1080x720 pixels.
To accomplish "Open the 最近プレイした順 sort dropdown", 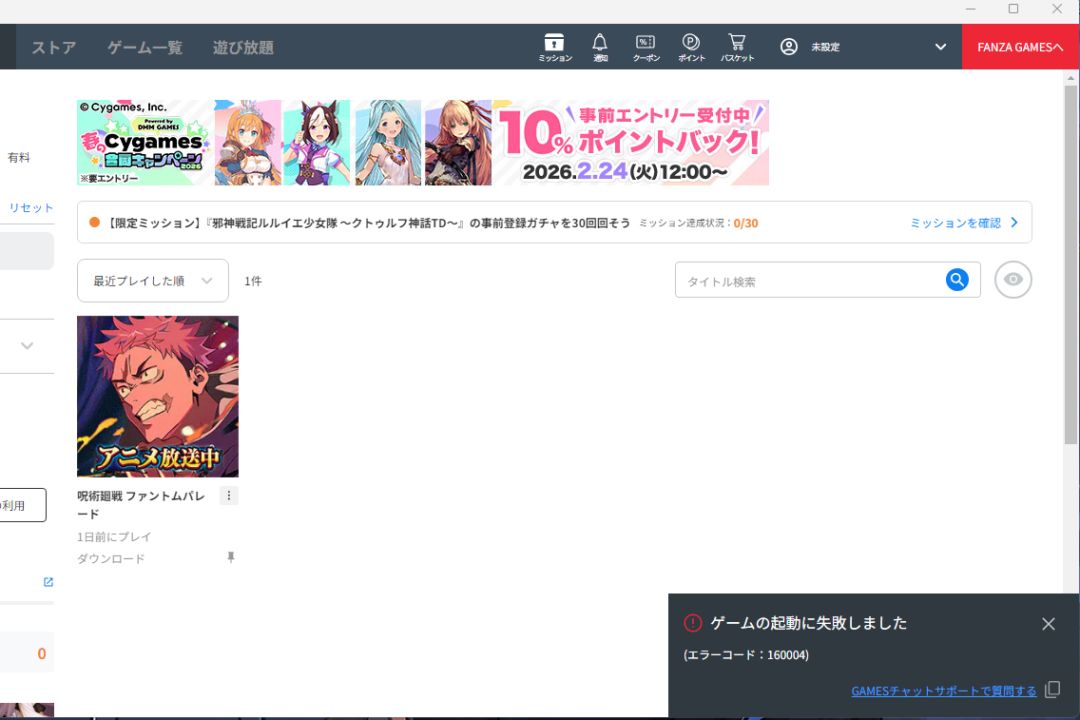I will pos(153,280).
